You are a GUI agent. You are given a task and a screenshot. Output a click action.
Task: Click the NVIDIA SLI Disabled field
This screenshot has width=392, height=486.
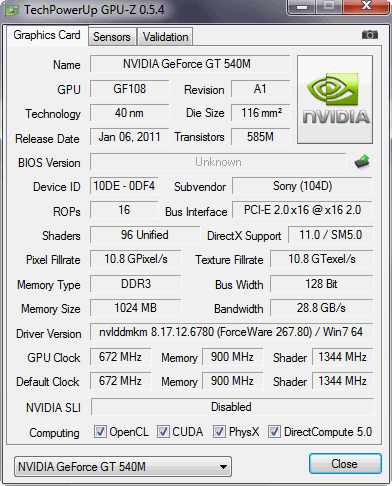(x=232, y=407)
